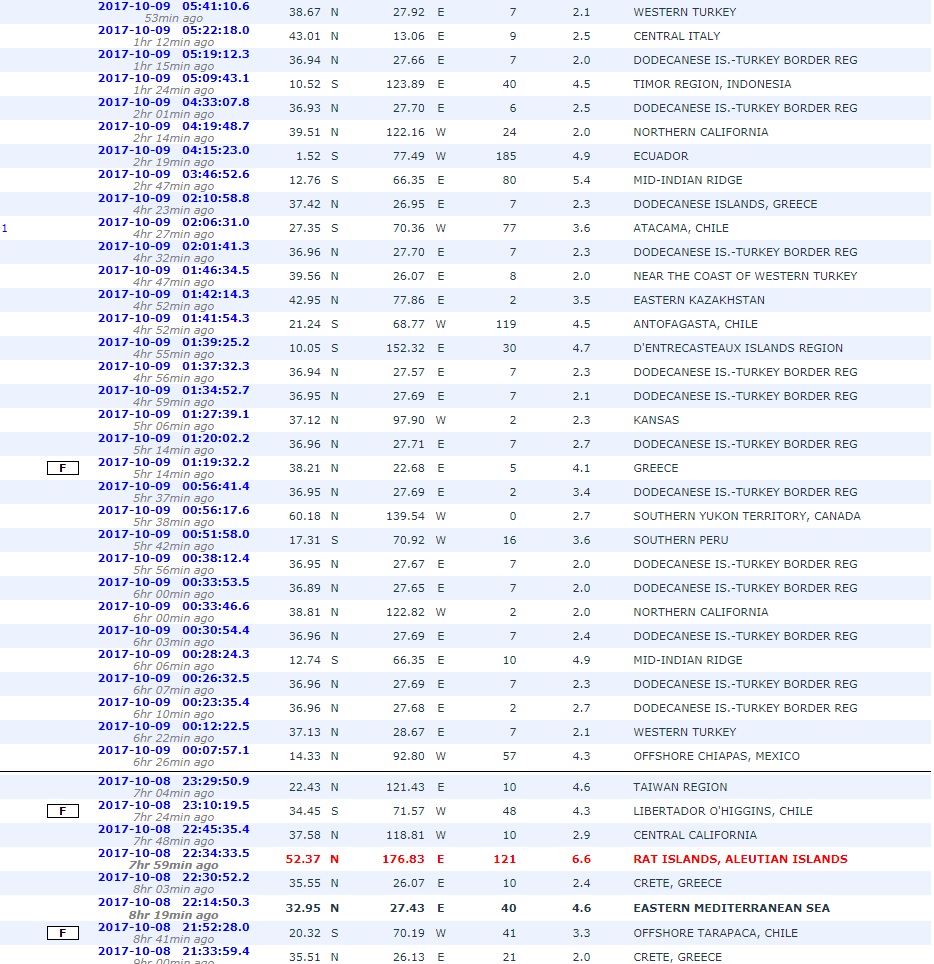Select LIBERTADOR O'HIGGINS, CHILE text
This screenshot has width=934, height=964.
(x=723, y=812)
